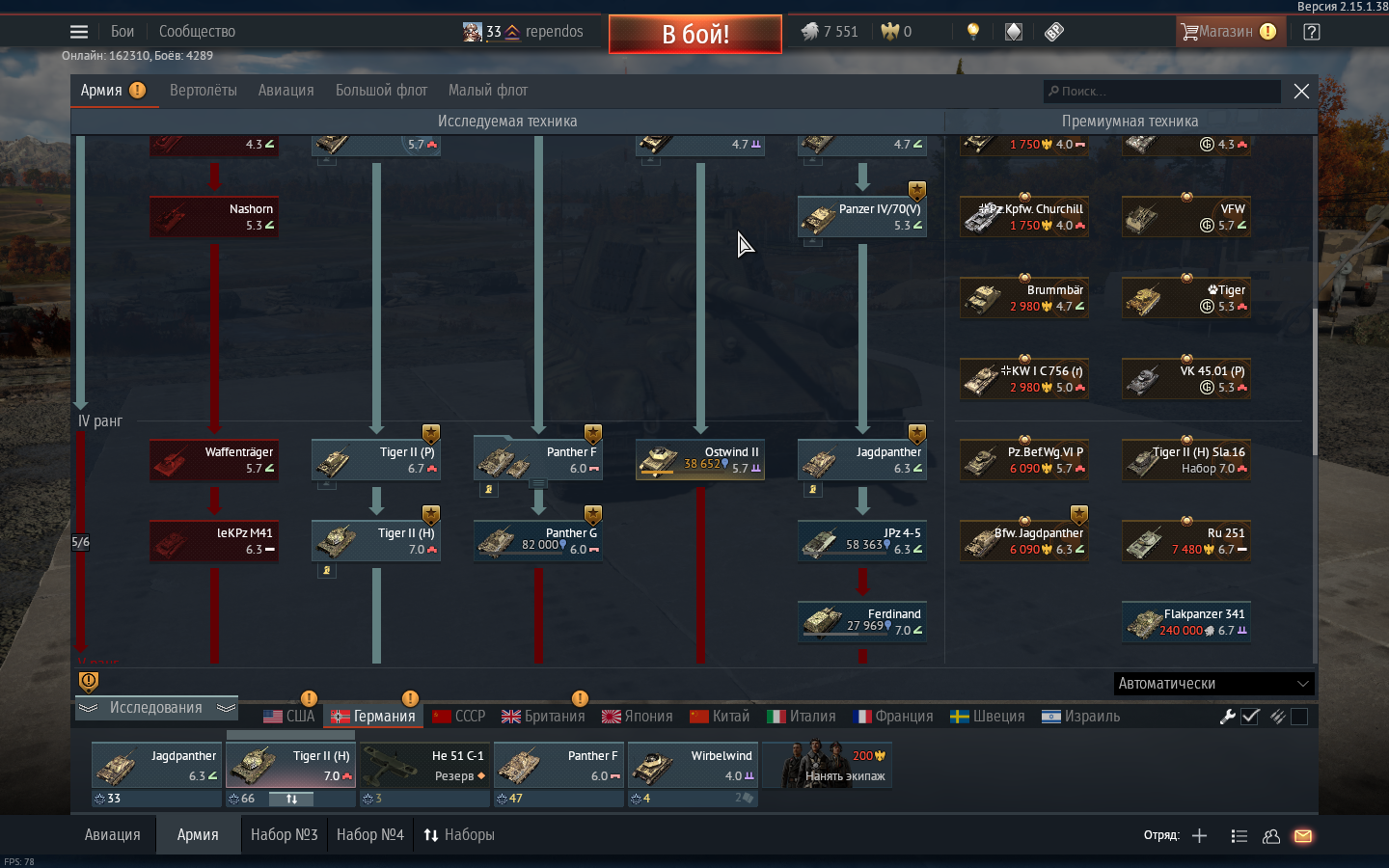The width and height of the screenshot is (1389, 868).
Task: Open the Golden Eagles balance icon
Action: [889, 32]
